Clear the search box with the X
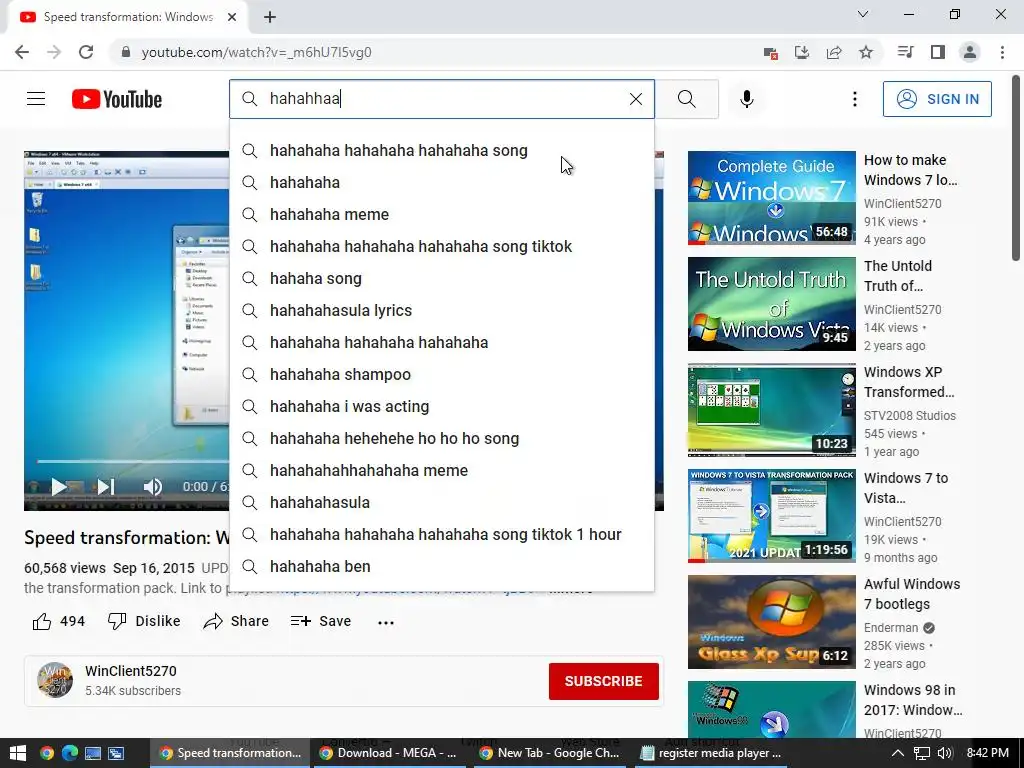Image resolution: width=1024 pixels, height=768 pixels. click(635, 99)
